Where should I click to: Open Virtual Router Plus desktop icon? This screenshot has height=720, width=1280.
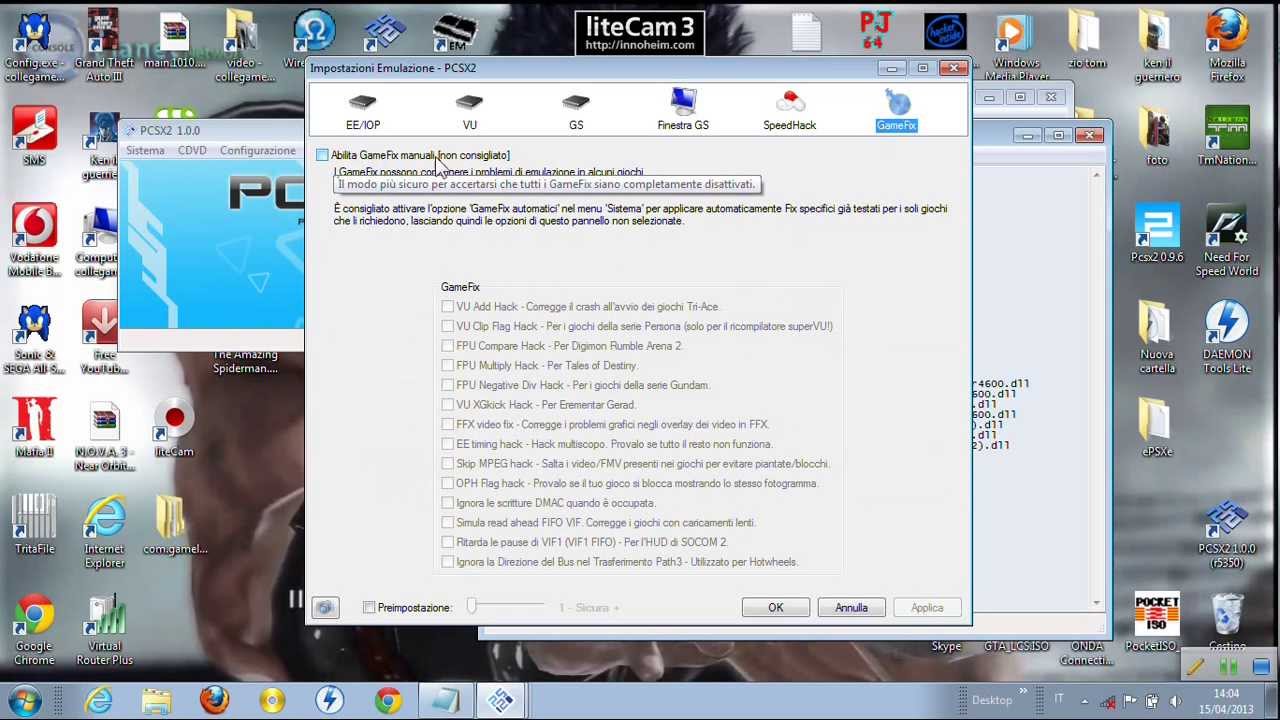(104, 630)
